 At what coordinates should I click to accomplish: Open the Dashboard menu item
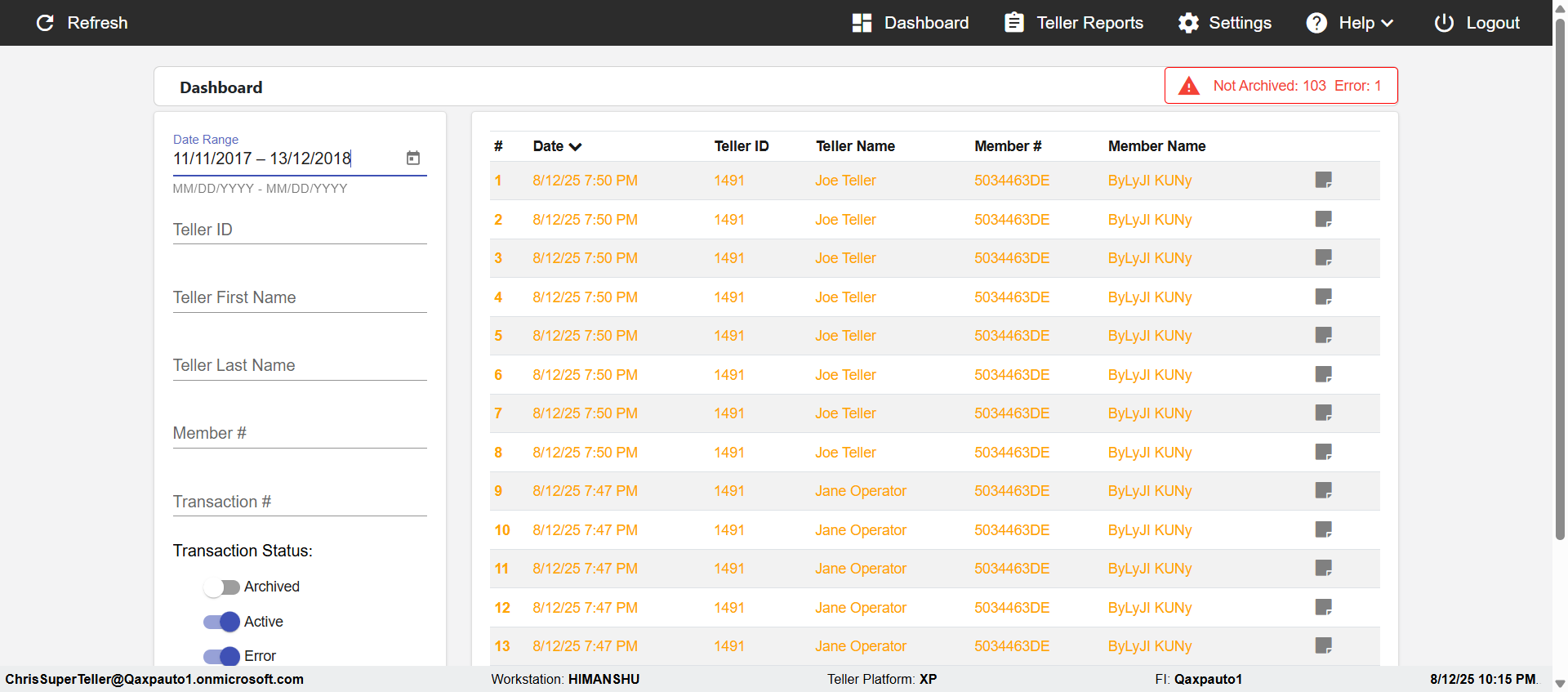click(x=911, y=23)
